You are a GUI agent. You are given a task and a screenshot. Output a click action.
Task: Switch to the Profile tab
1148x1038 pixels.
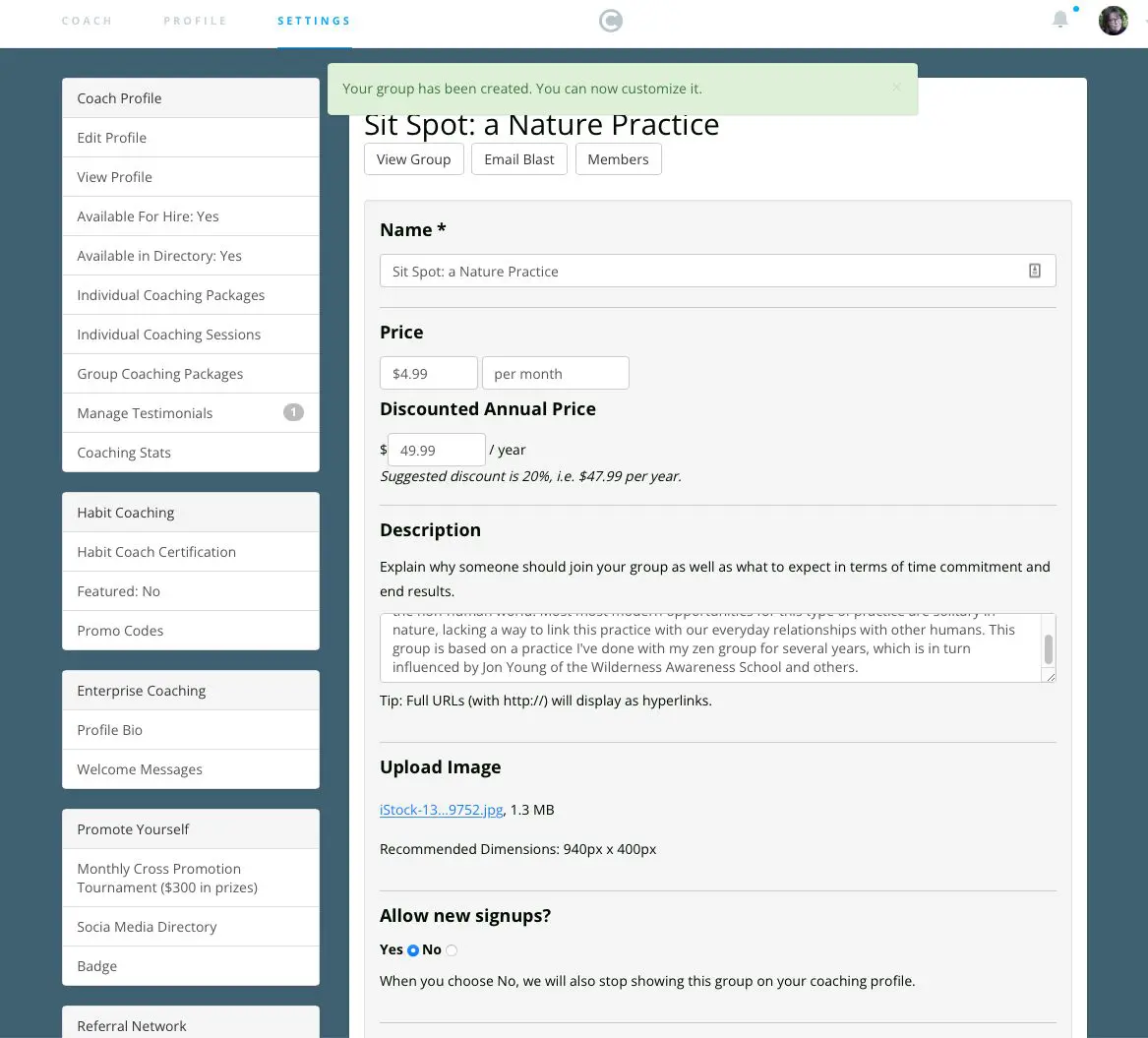[x=195, y=21]
